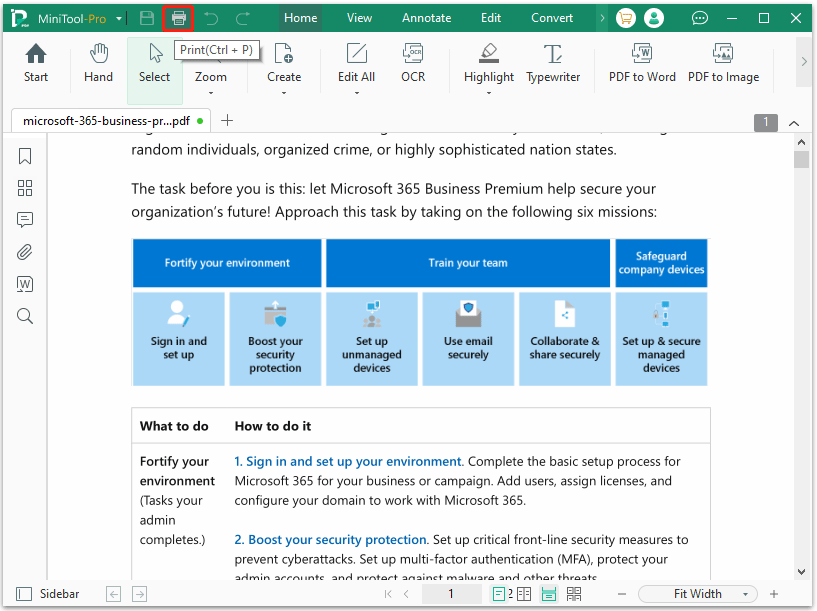Go to previous view arrow
Screen dimensions: 817x611
[x=114, y=594]
